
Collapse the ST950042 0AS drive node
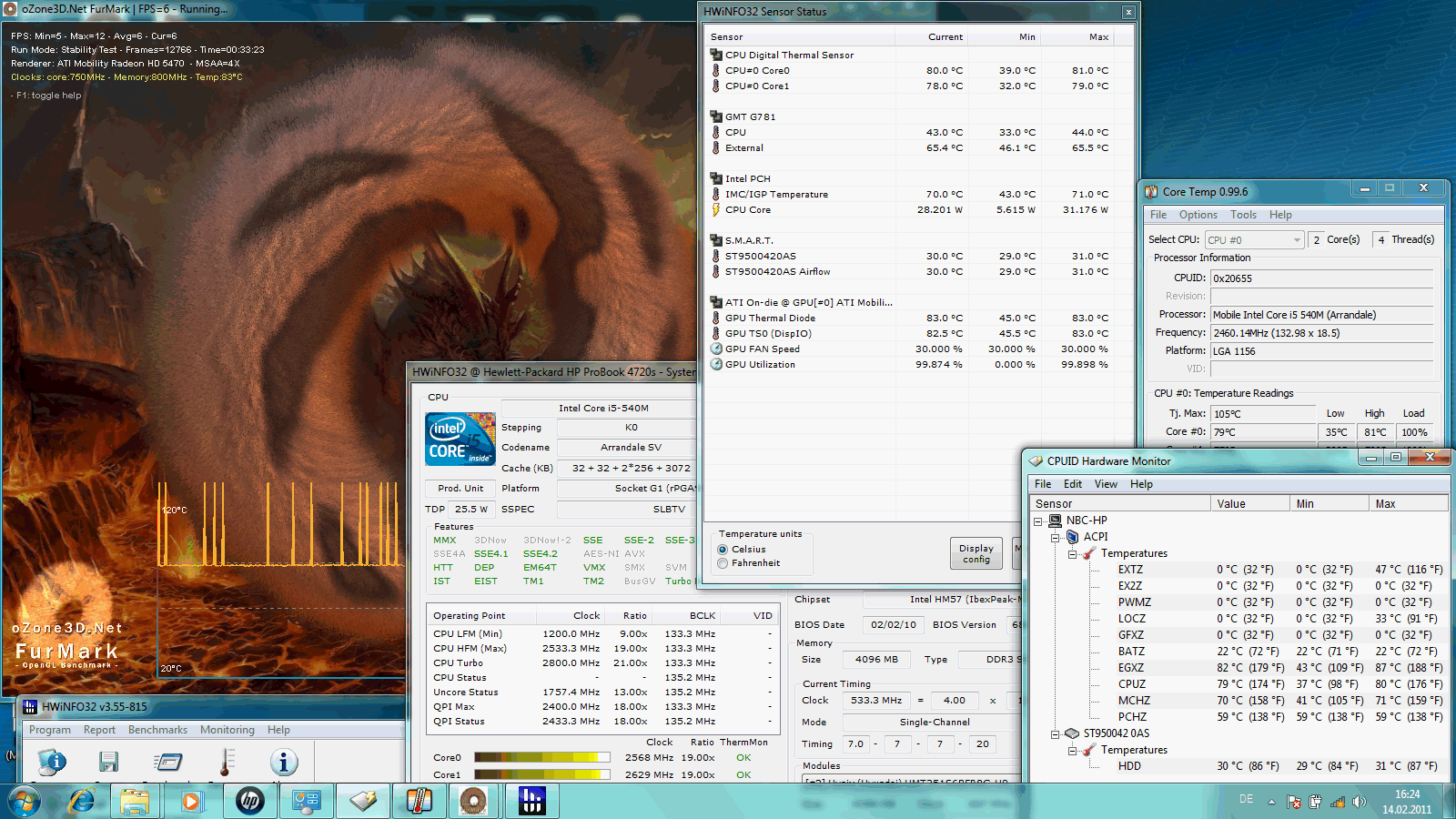tap(1056, 734)
